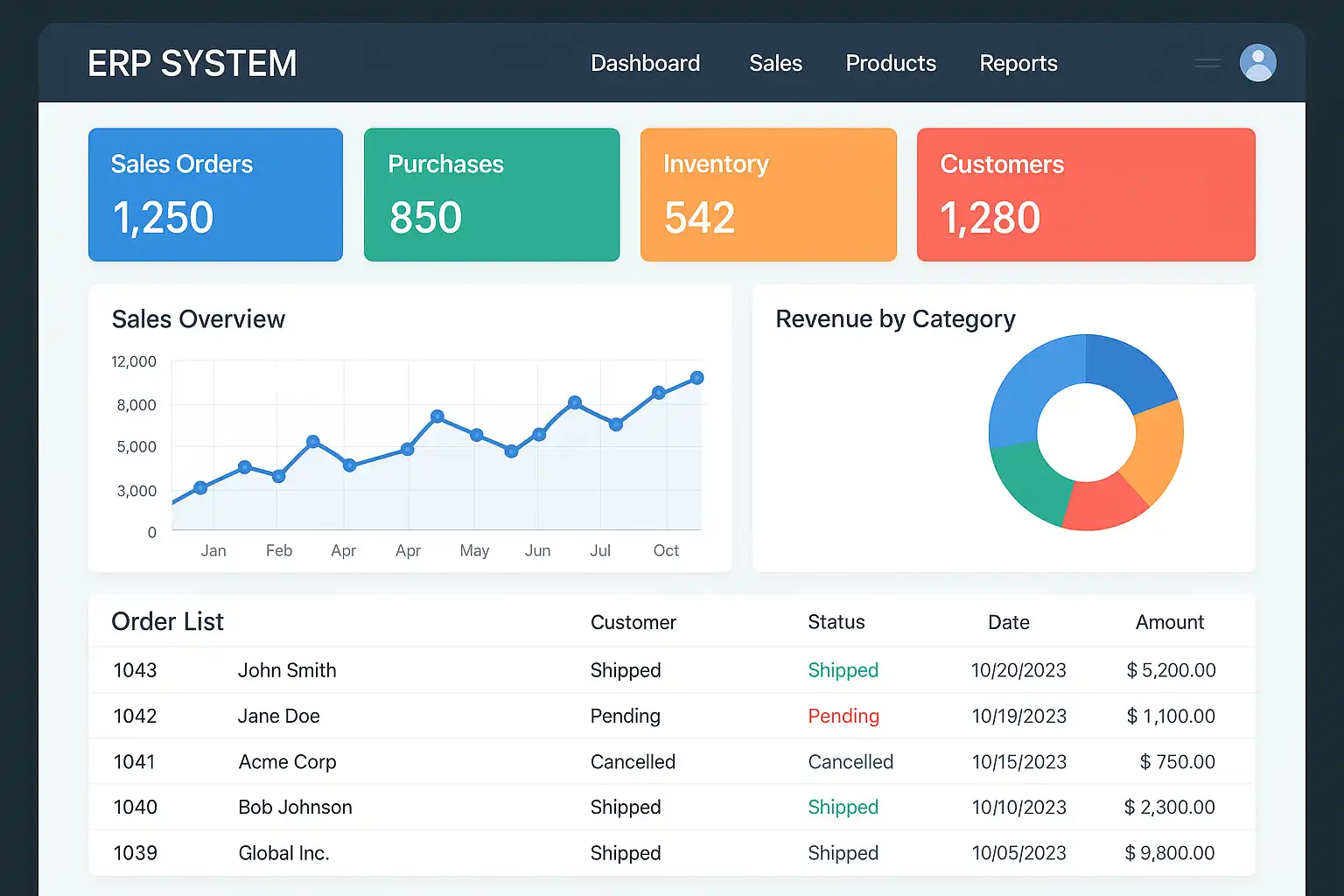Select the blue Sales Orders card
Screen dimensions: 1344x896
tap(215, 194)
